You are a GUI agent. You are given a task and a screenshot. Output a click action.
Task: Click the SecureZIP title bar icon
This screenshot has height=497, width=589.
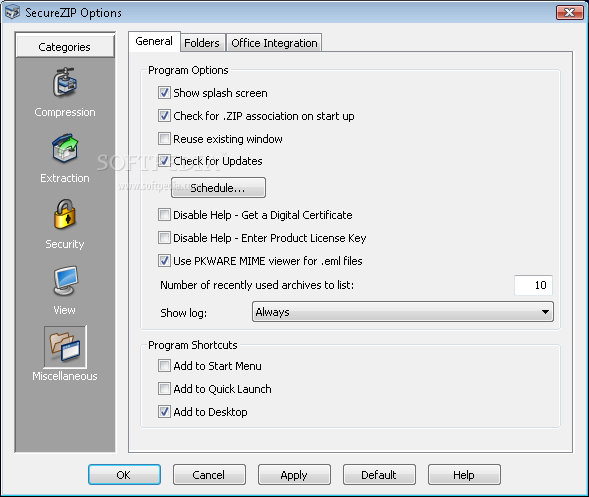click(x=12, y=12)
